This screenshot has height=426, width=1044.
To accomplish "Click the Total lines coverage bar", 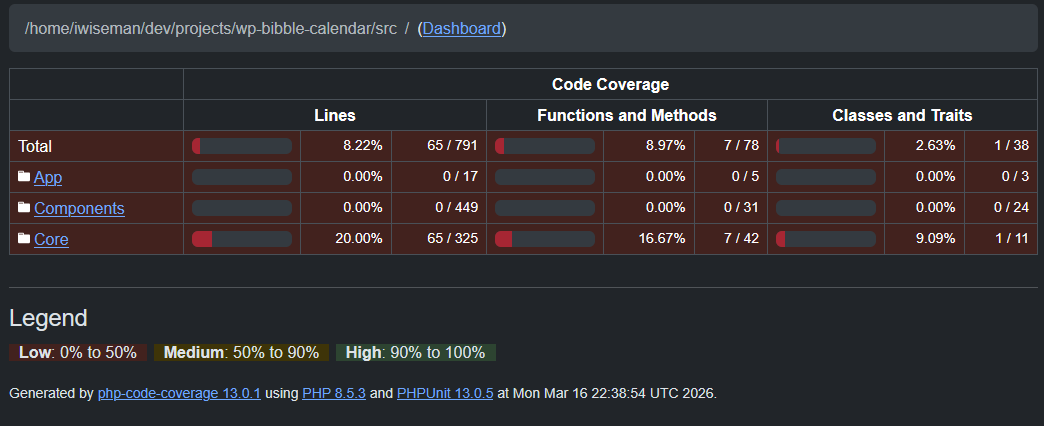I will point(242,146).
